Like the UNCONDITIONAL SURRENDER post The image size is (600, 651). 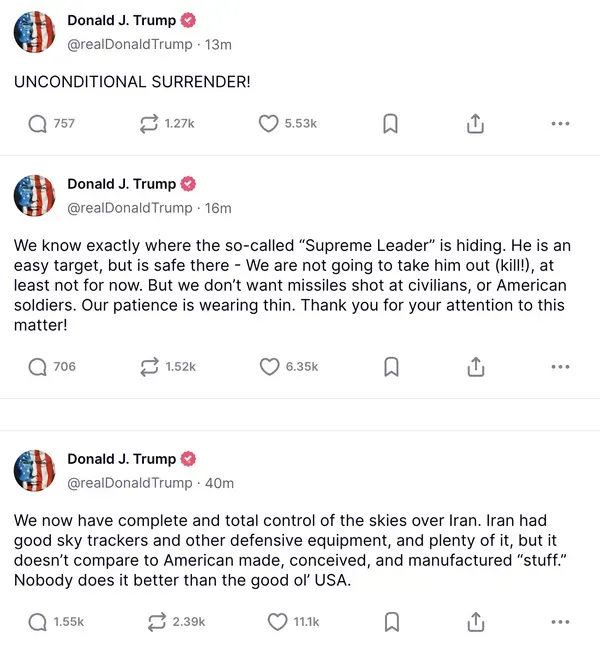pyautogui.click(x=269, y=123)
